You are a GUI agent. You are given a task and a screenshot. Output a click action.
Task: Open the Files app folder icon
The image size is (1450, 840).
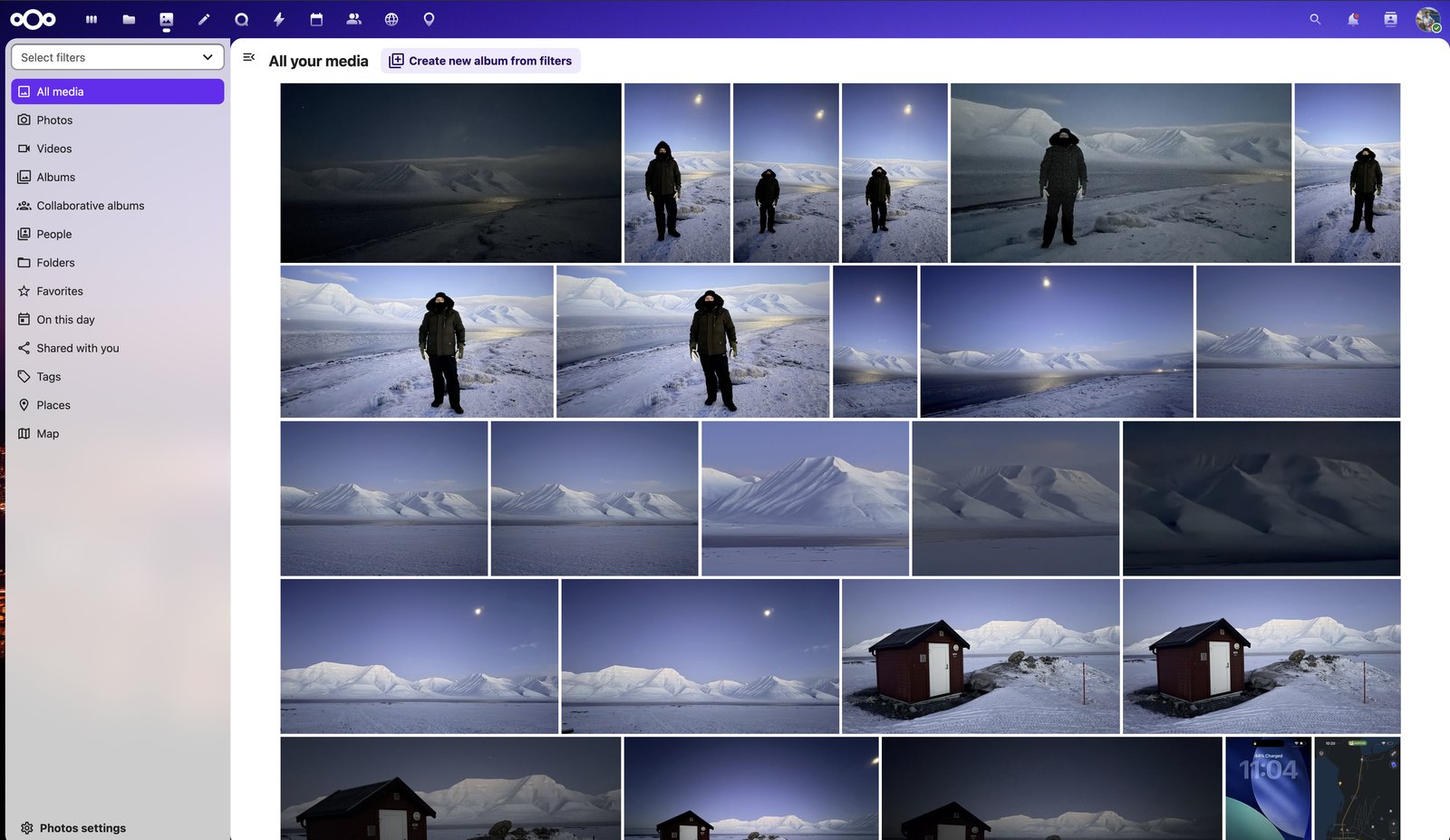(x=129, y=19)
